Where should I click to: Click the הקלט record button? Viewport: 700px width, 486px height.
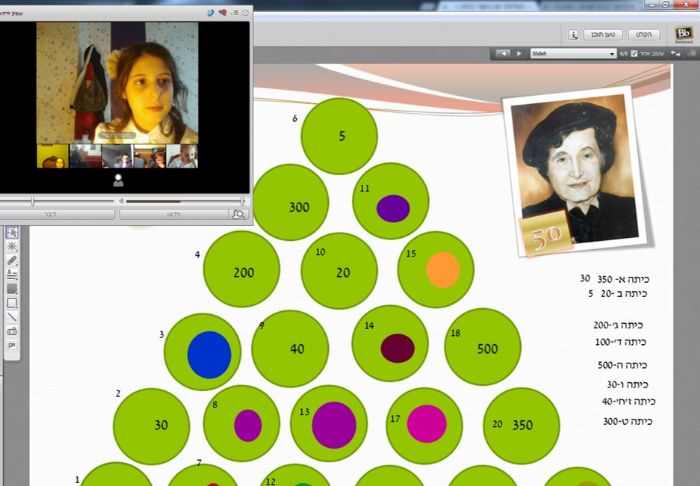644,34
